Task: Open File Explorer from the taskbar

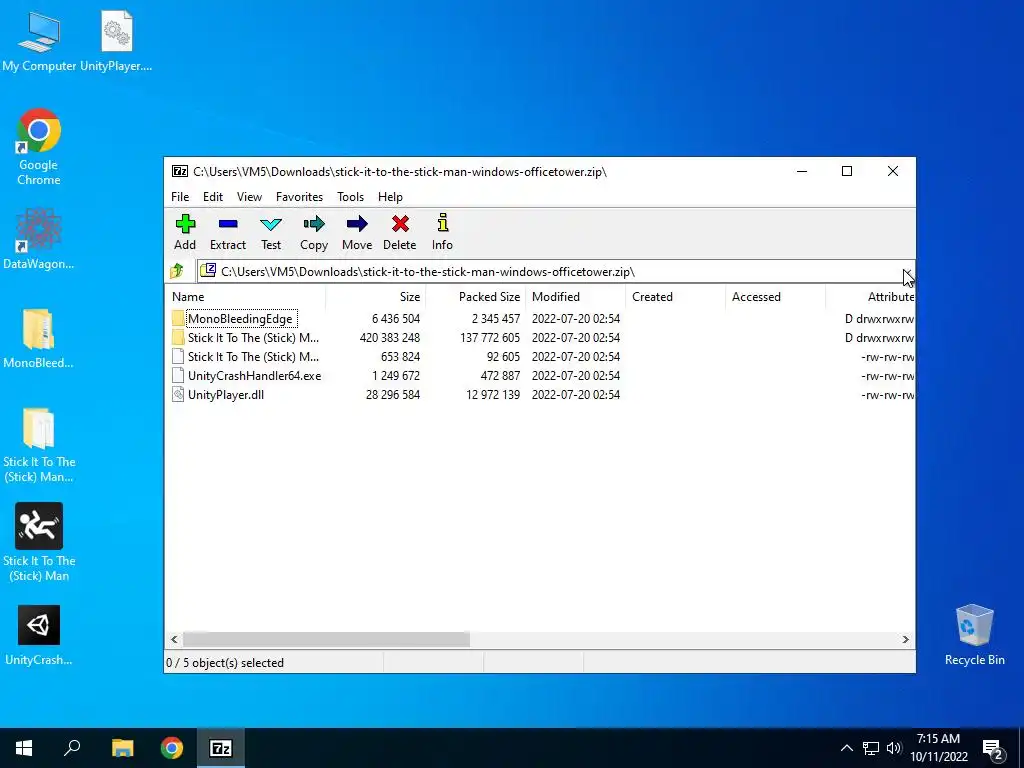Action: click(x=122, y=748)
